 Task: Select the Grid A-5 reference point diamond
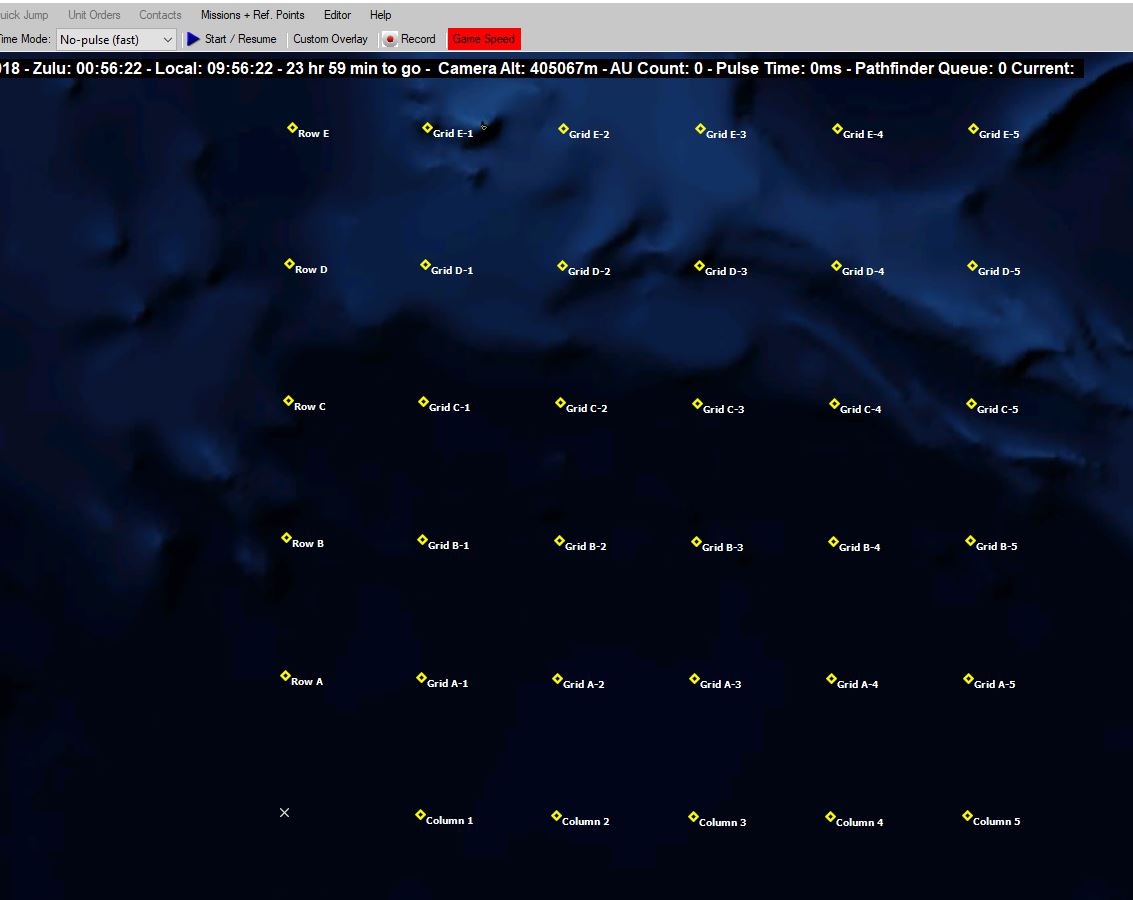click(968, 679)
